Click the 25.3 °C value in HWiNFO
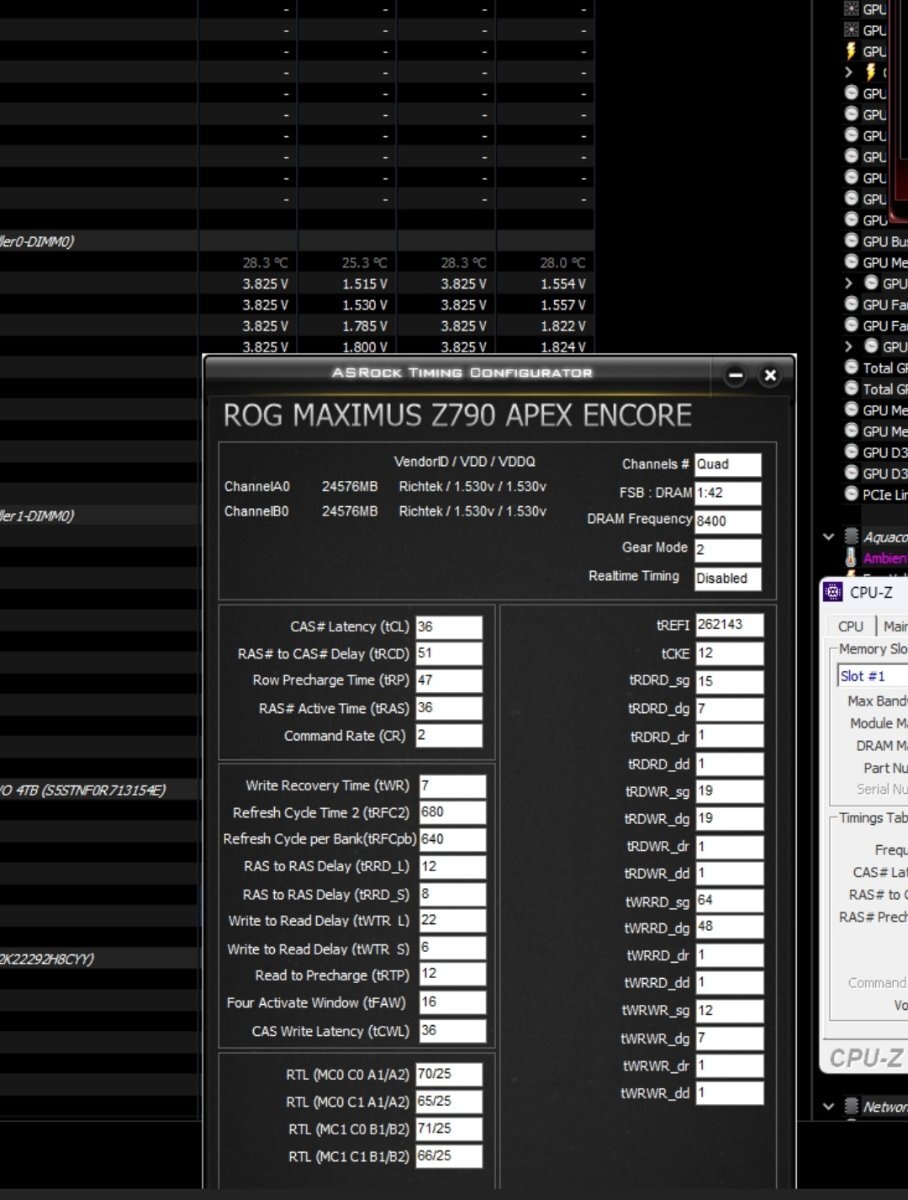The width and height of the screenshot is (908, 1200). (x=364, y=263)
